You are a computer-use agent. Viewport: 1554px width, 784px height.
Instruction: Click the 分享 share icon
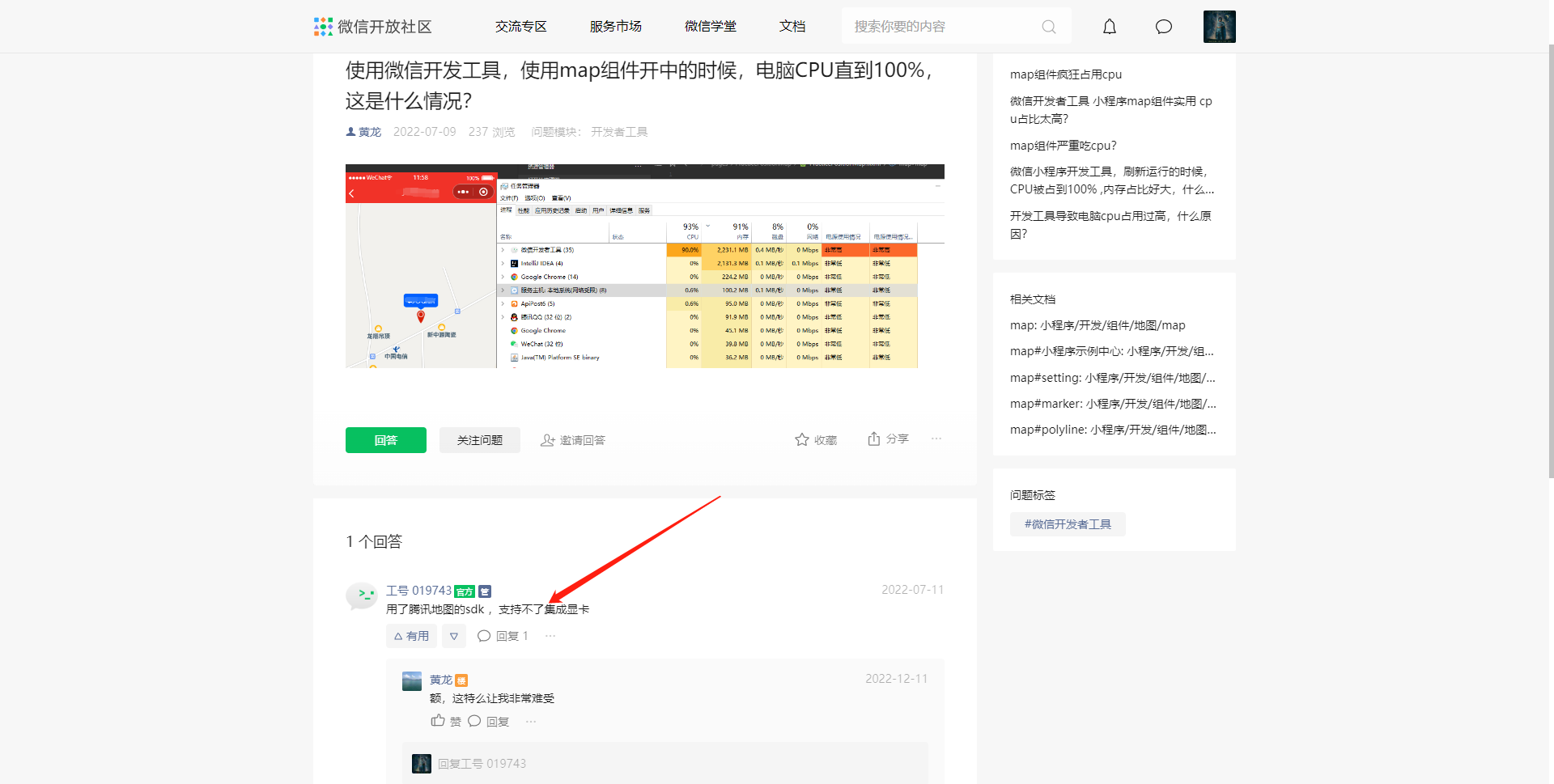pyautogui.click(x=874, y=439)
